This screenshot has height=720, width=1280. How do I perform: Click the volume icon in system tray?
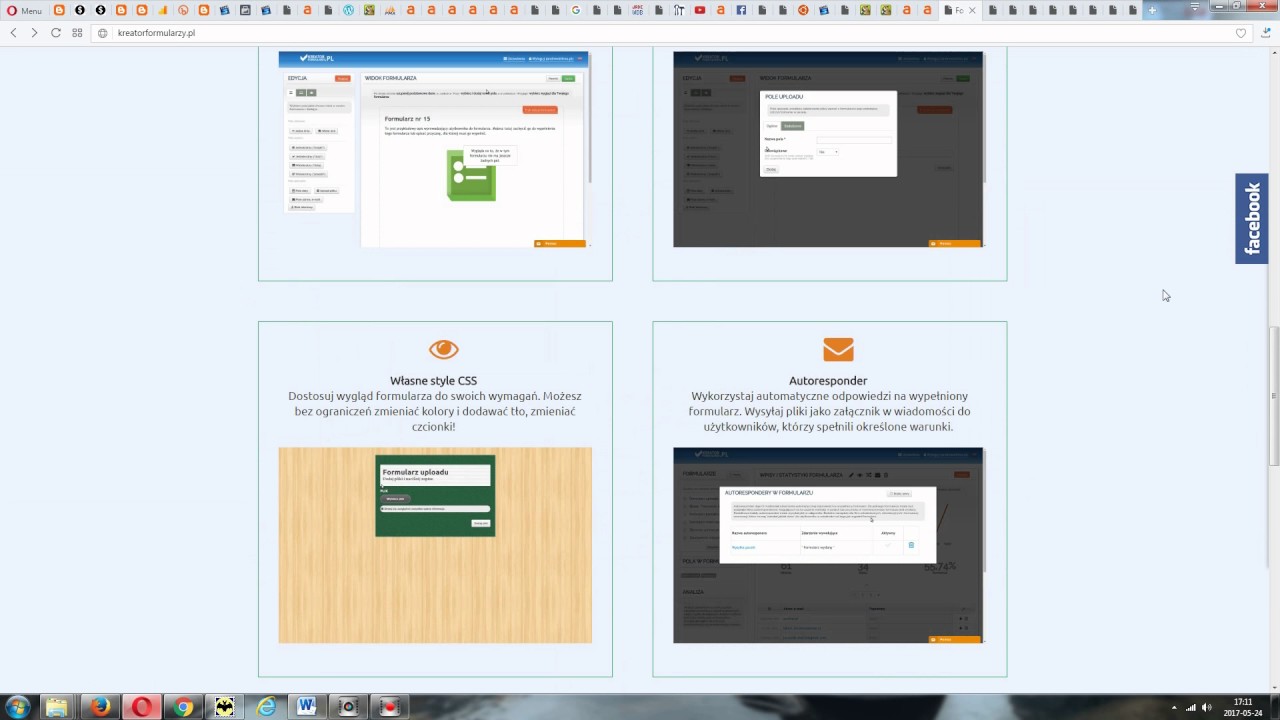point(1206,707)
